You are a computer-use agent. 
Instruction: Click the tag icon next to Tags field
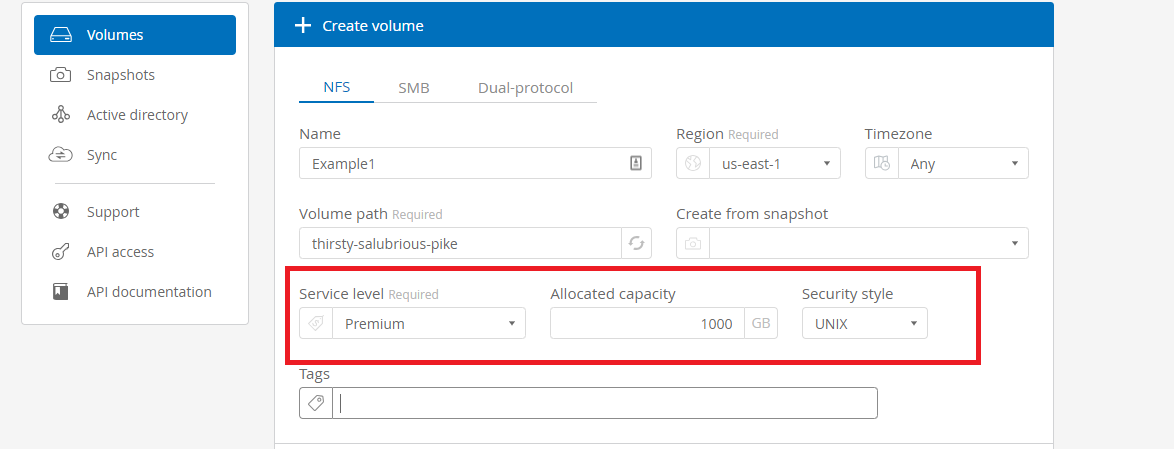tap(316, 403)
